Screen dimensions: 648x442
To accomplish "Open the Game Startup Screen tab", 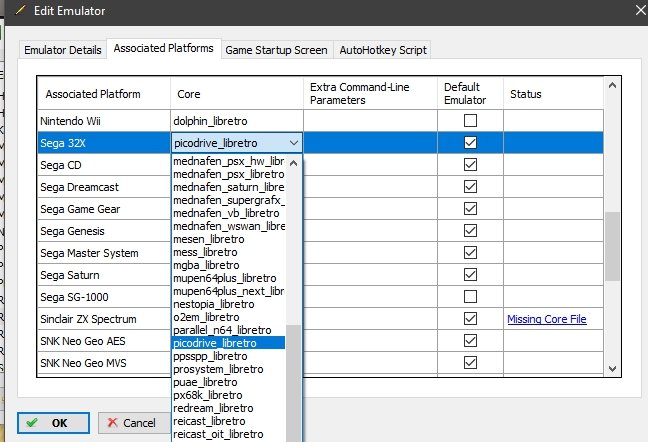I will click(x=276, y=50).
